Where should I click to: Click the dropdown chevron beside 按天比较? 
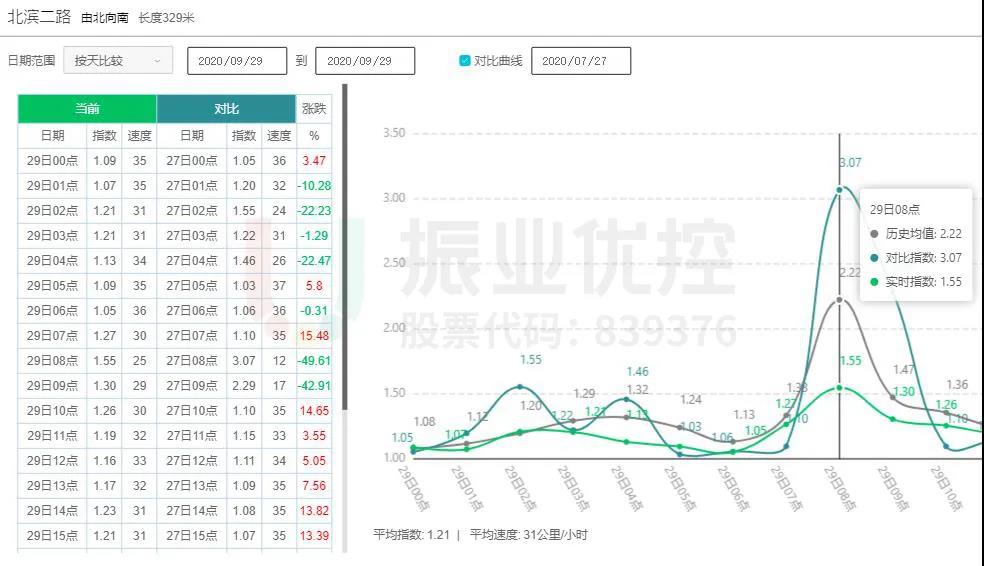point(157,61)
